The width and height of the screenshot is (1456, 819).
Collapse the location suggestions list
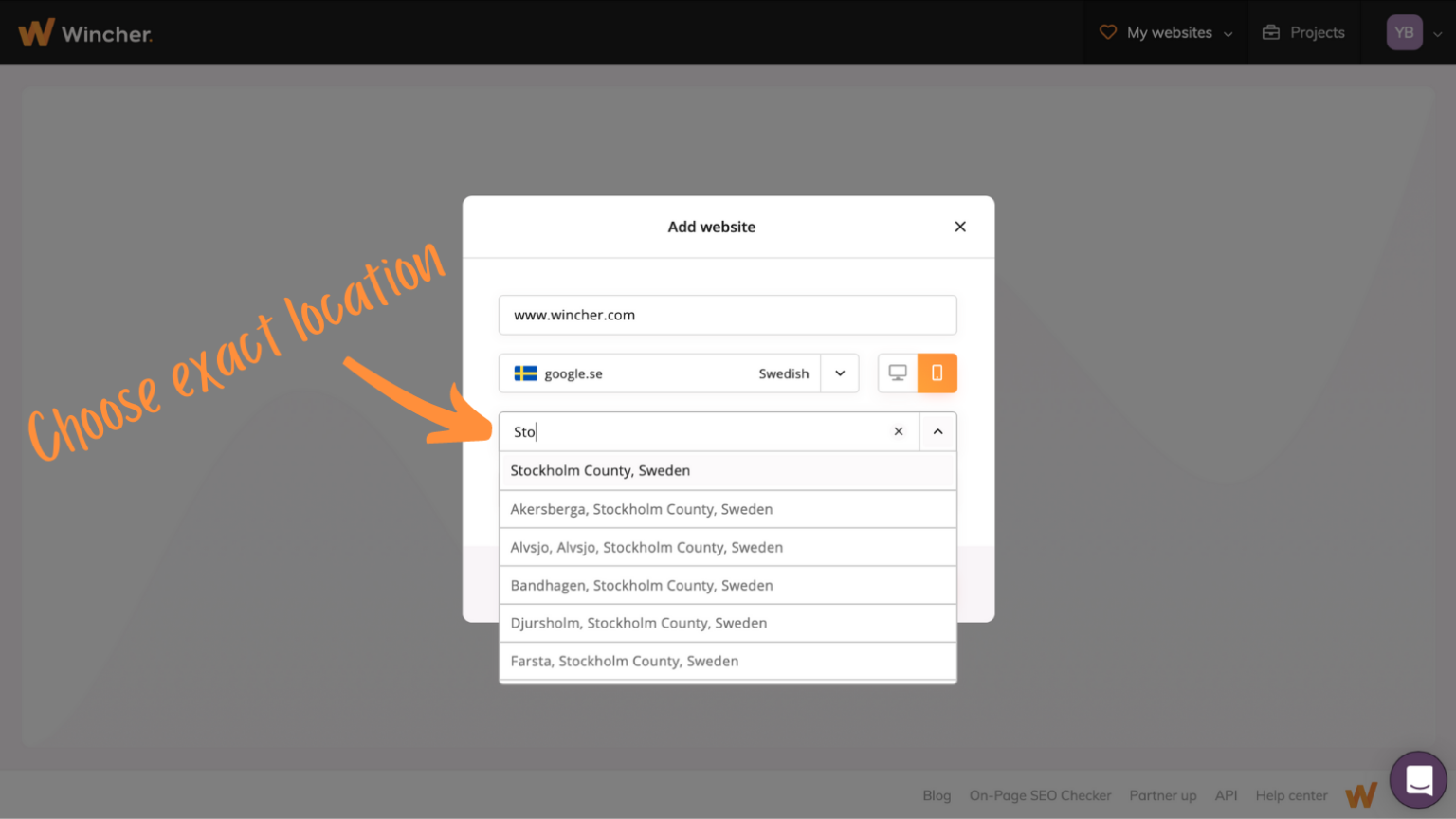(937, 431)
